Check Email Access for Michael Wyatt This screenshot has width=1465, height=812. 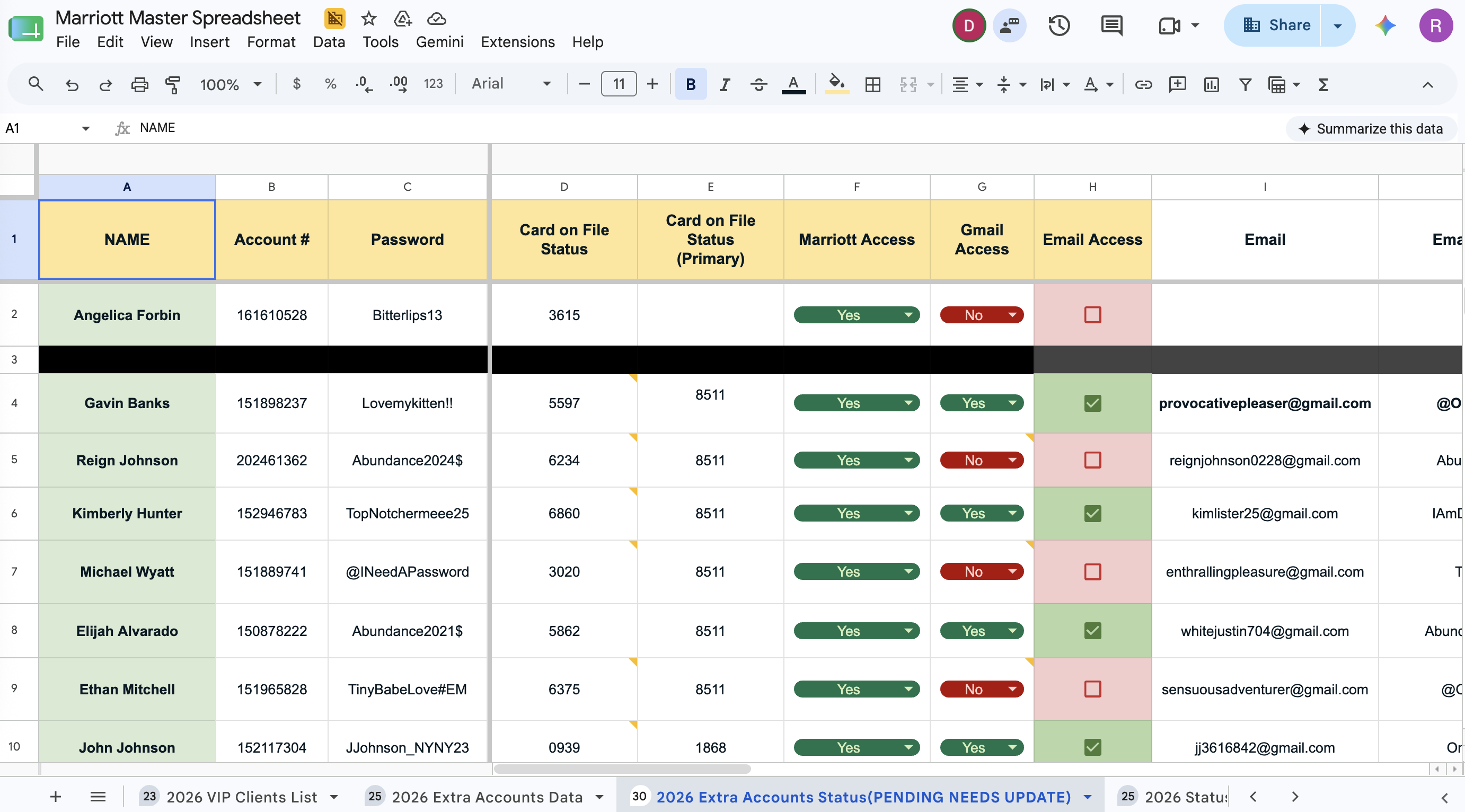[x=1092, y=571]
